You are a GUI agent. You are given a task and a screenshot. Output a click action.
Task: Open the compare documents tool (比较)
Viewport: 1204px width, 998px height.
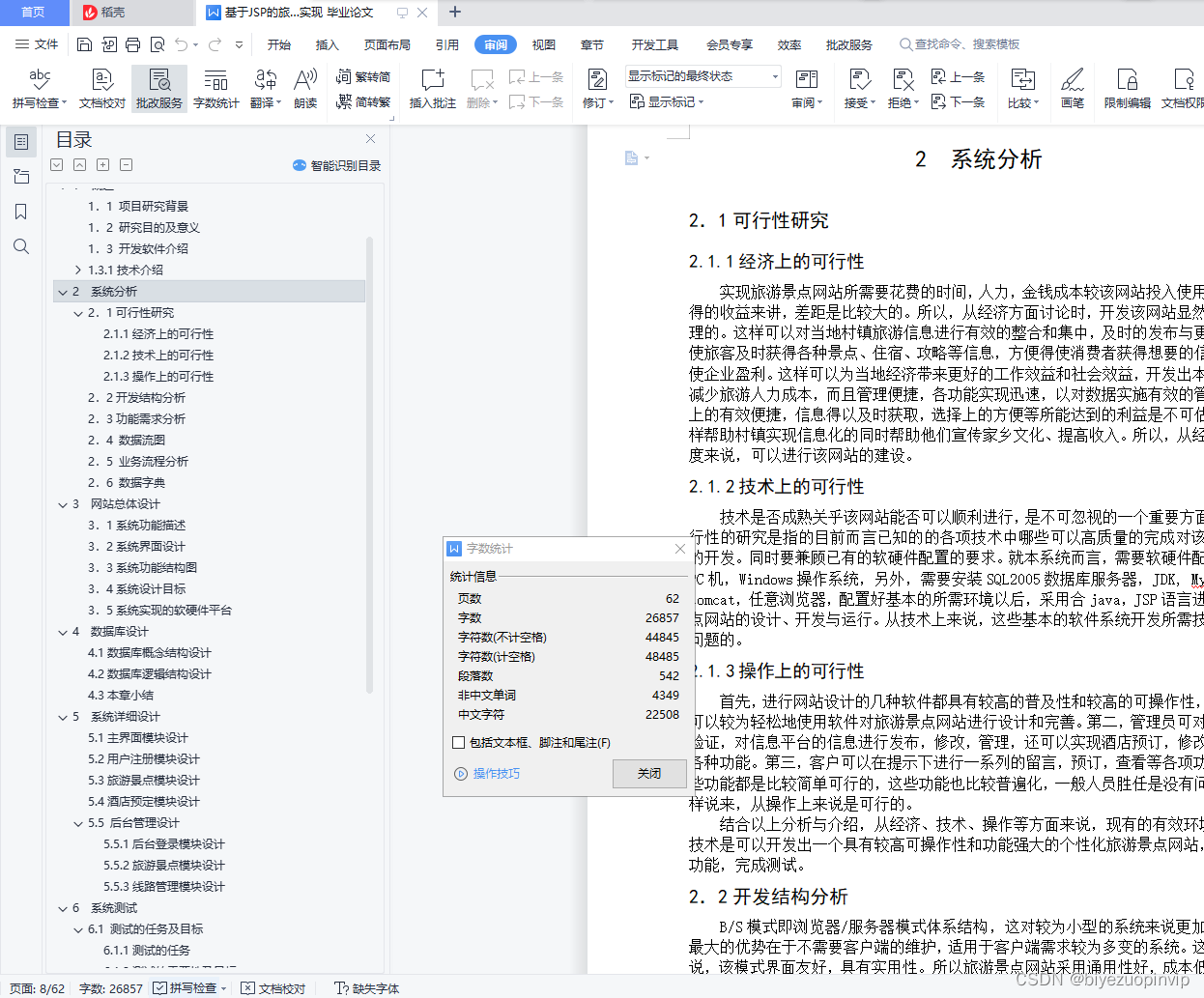point(1022,89)
